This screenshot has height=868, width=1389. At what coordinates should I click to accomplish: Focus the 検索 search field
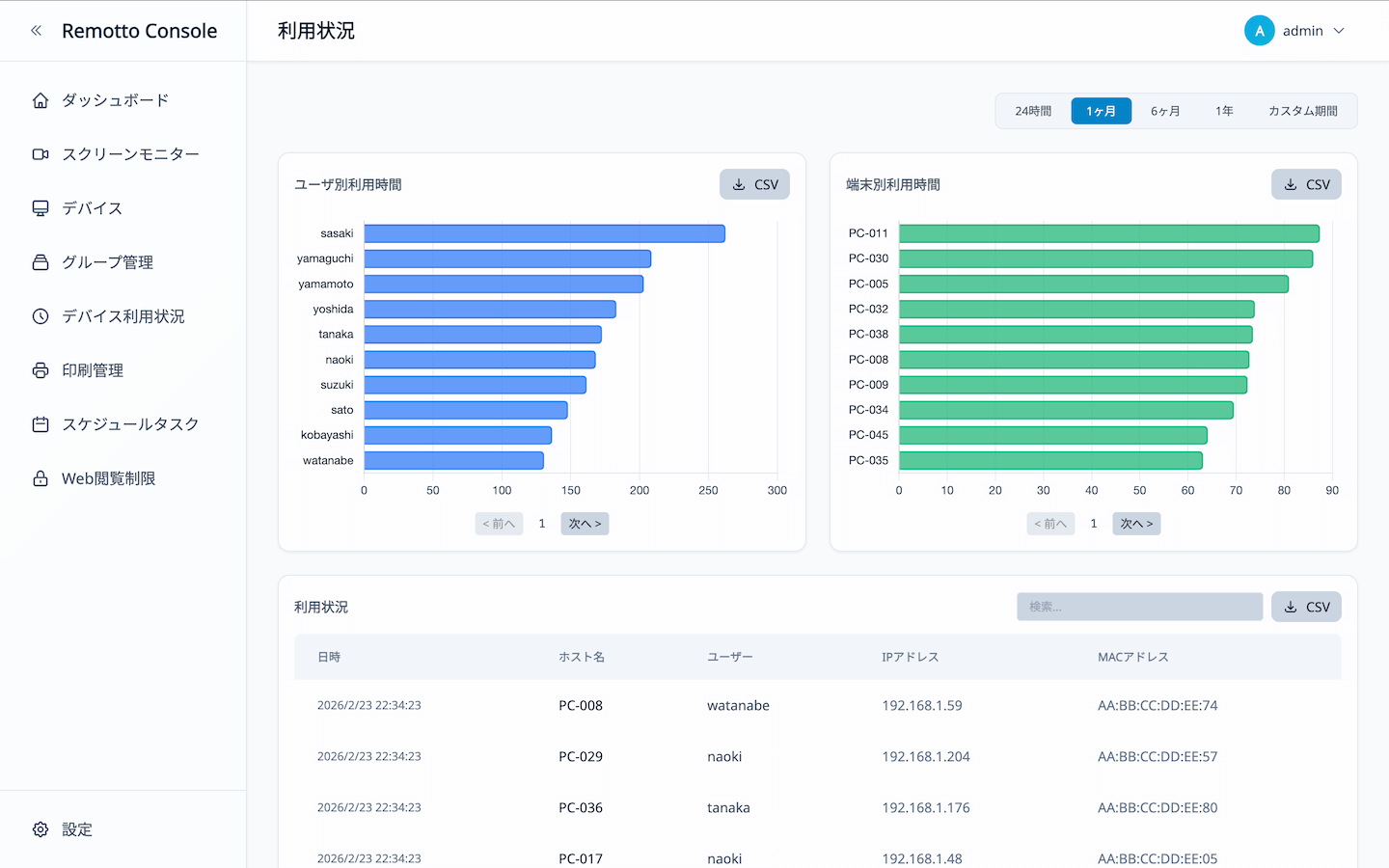click(1139, 607)
